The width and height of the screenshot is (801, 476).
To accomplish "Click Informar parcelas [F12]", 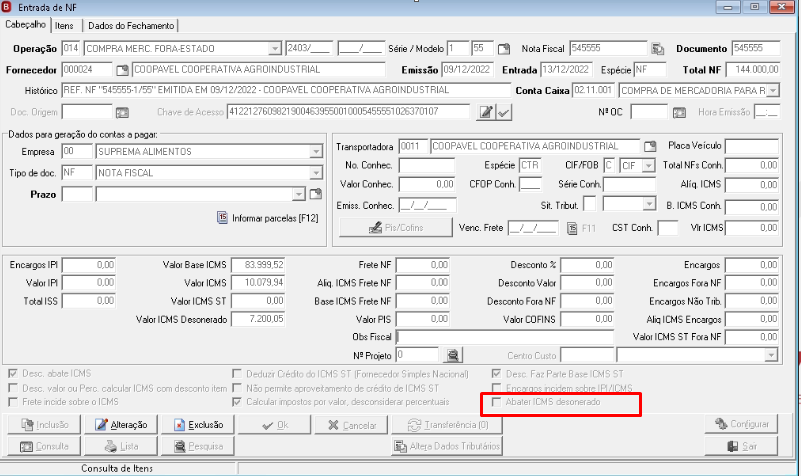I will click(268, 218).
